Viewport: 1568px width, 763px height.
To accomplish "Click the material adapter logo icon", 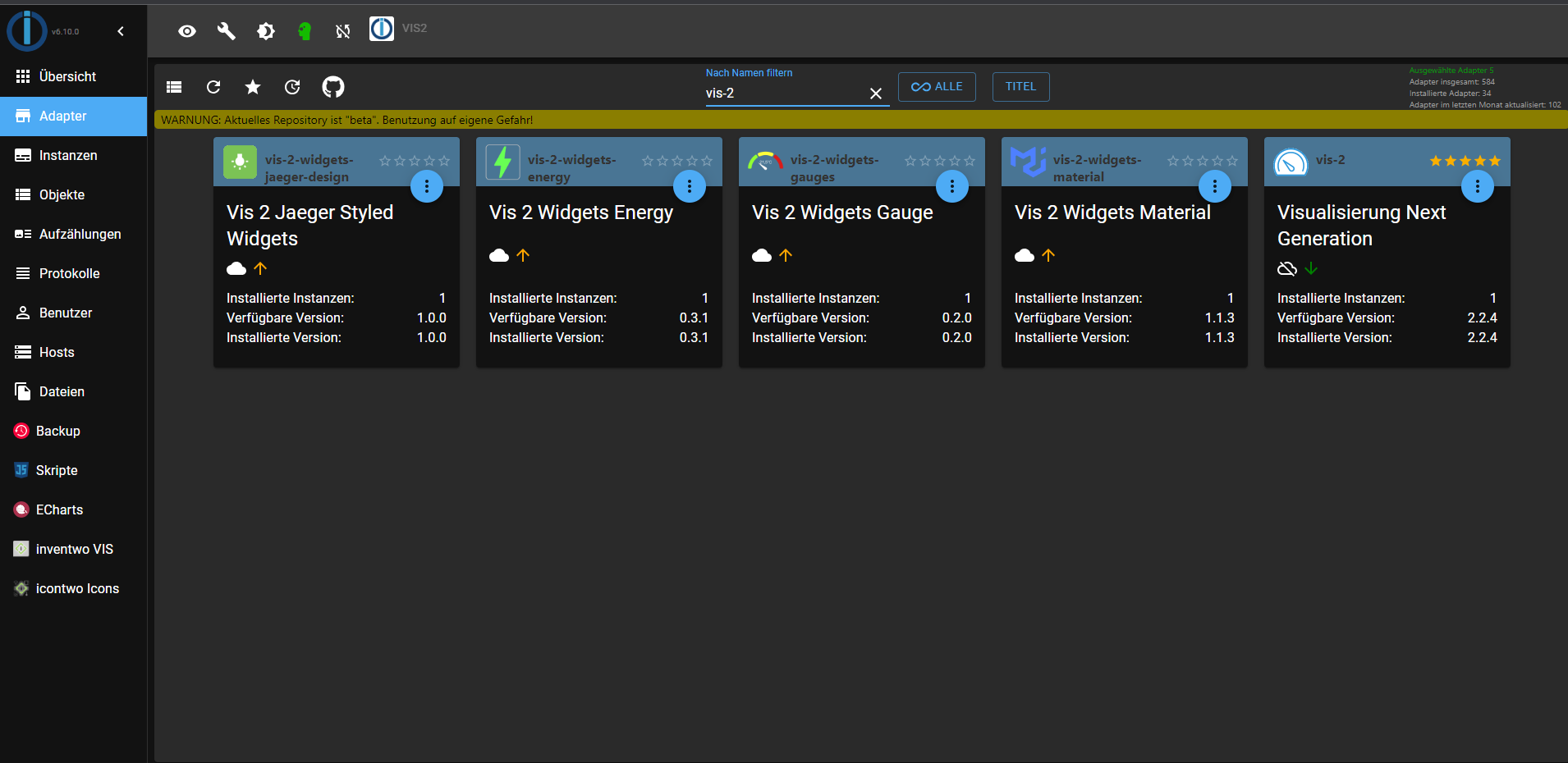I will point(1028,162).
